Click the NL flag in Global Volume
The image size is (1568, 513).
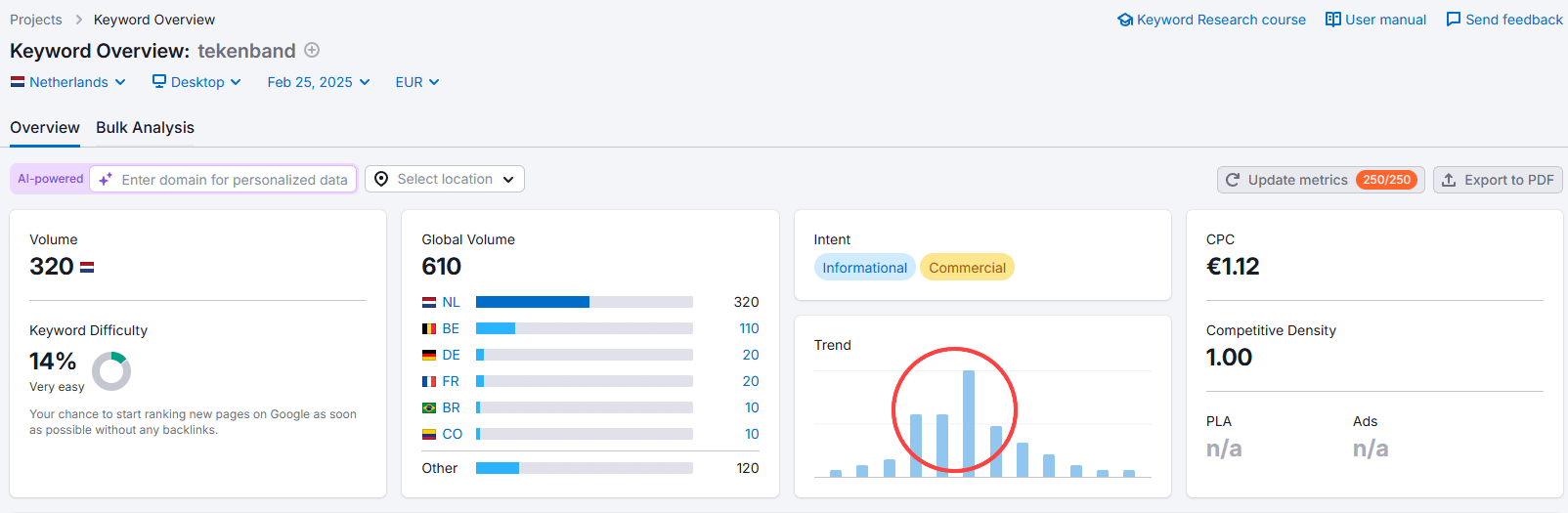point(429,302)
